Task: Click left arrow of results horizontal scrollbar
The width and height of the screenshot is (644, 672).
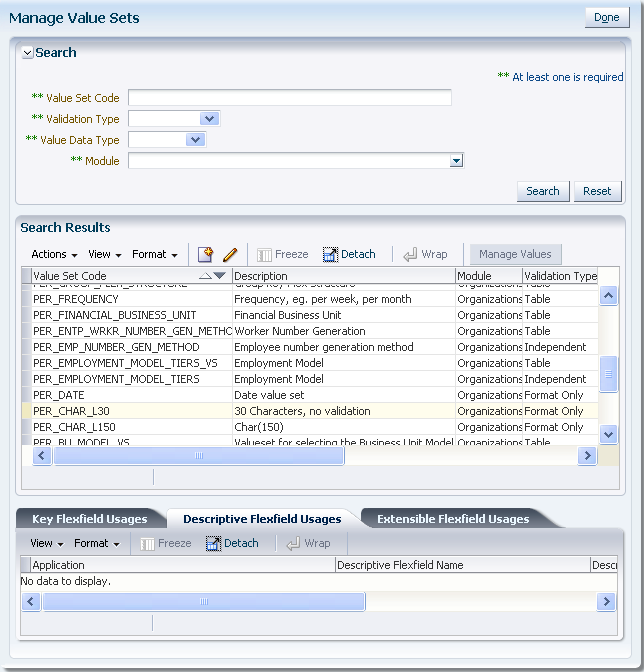Action: pos(42,456)
